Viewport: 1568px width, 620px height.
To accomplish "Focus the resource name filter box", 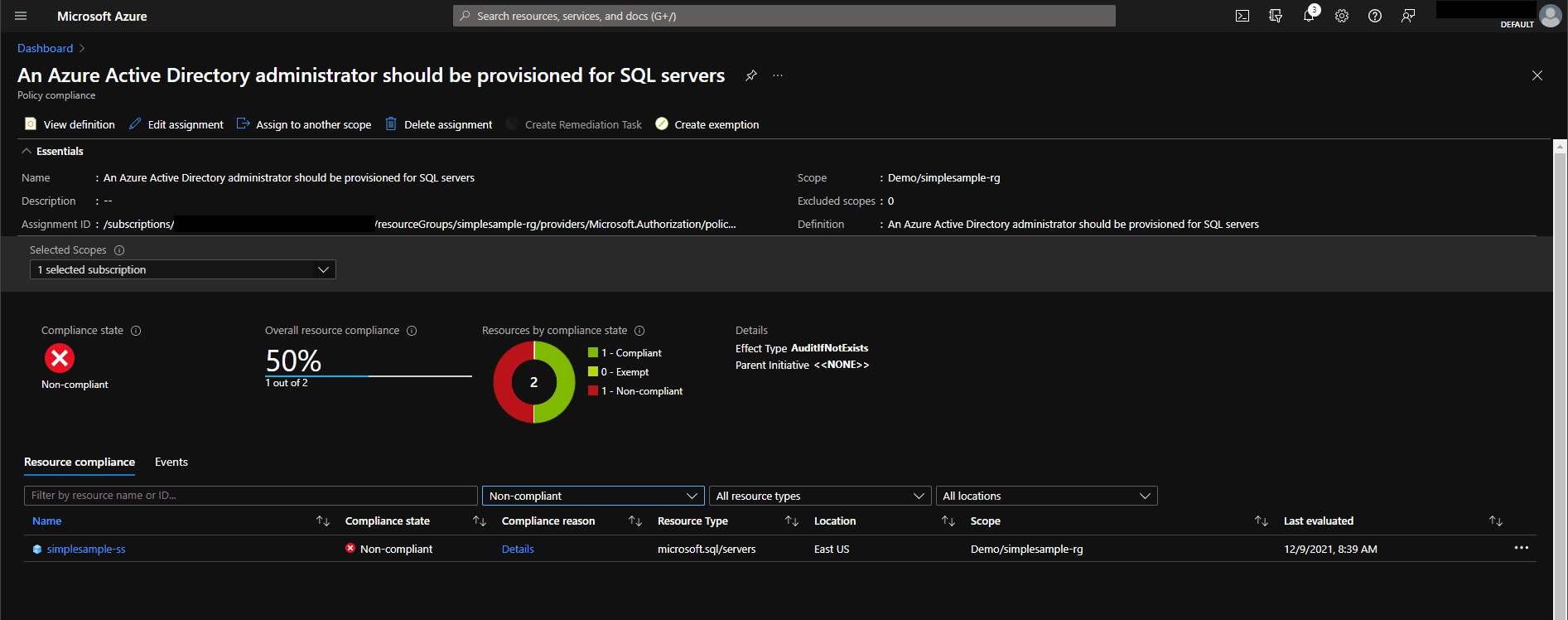I will coord(251,496).
